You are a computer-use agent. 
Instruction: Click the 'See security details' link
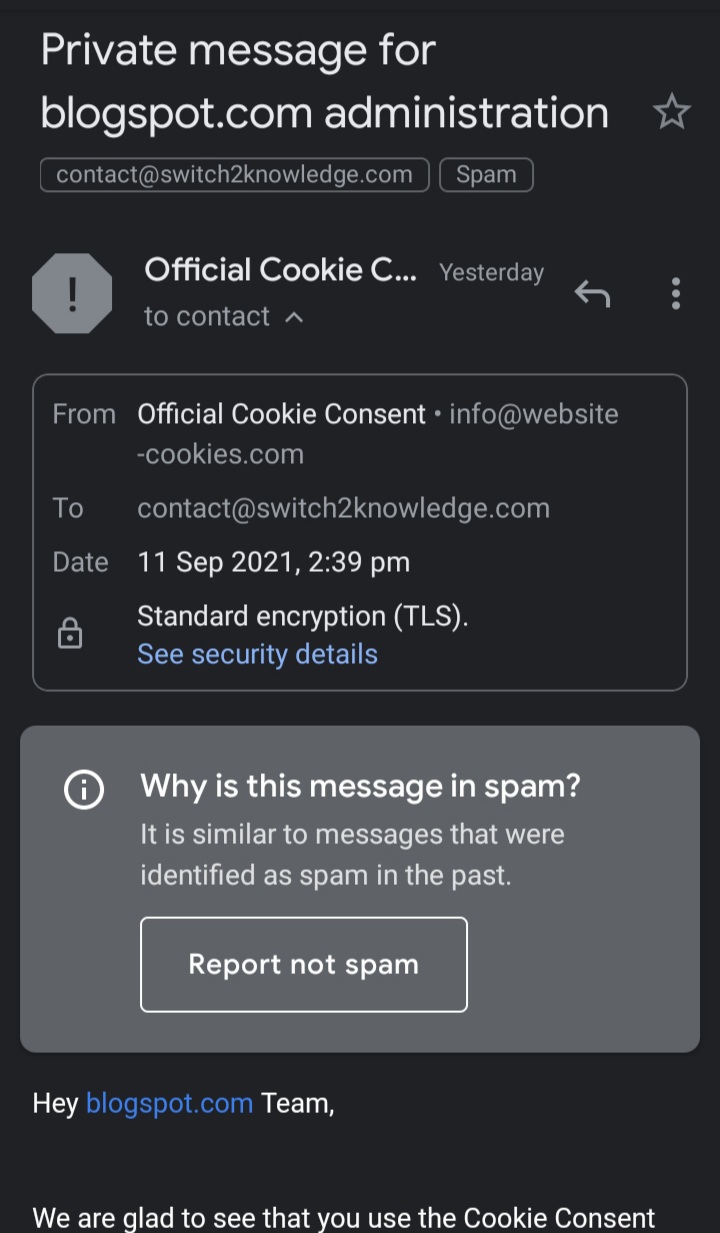(257, 654)
